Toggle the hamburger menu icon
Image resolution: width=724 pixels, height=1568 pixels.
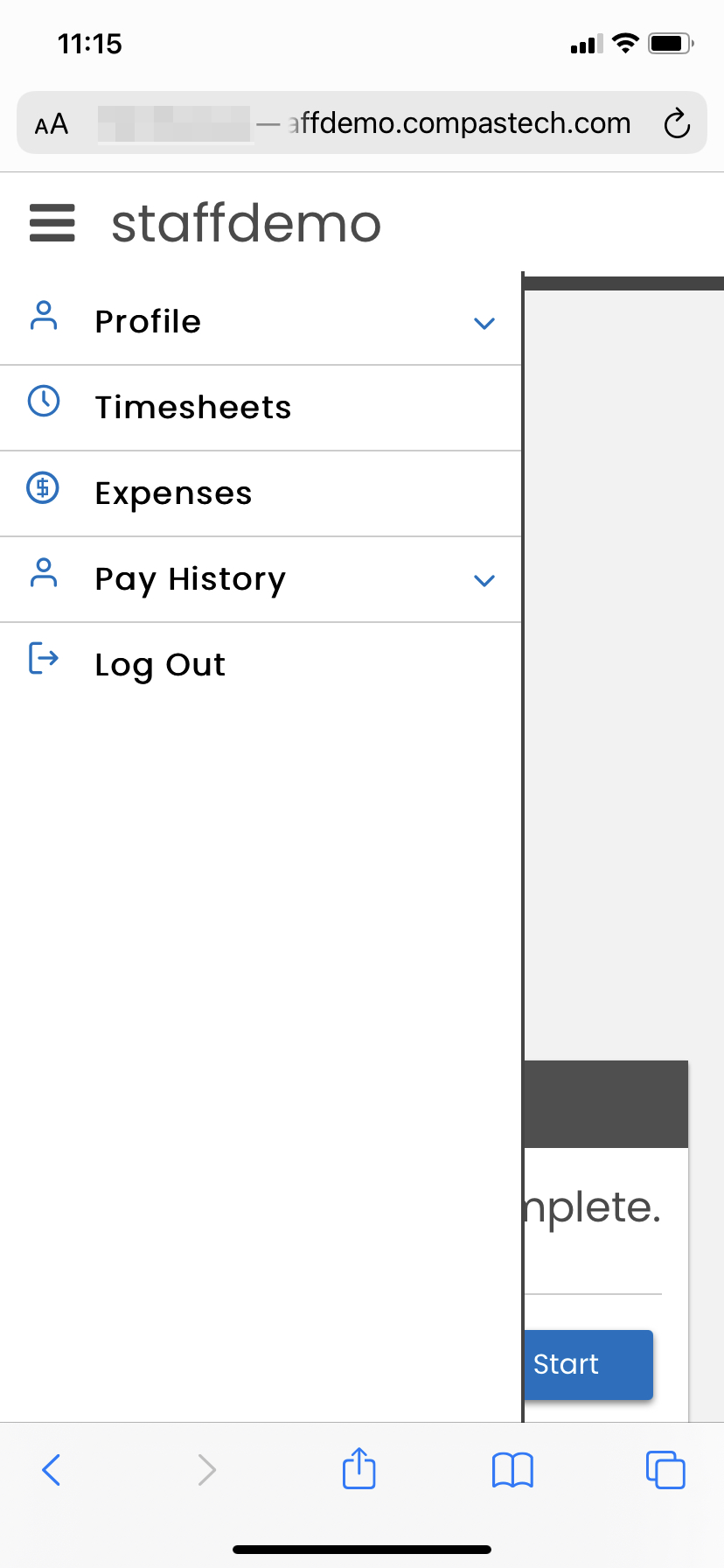(x=52, y=222)
